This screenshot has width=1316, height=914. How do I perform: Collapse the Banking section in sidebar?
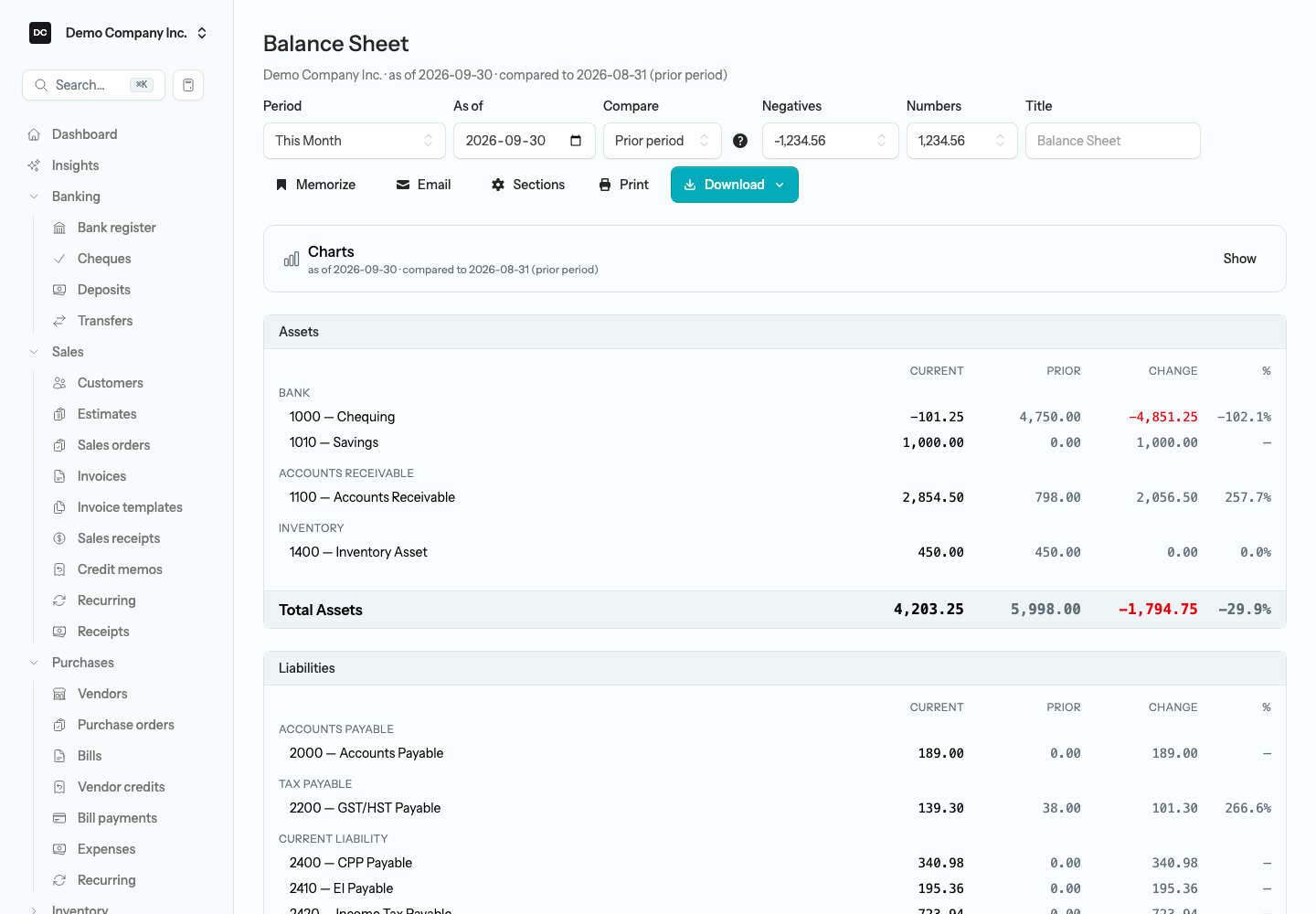coord(34,197)
